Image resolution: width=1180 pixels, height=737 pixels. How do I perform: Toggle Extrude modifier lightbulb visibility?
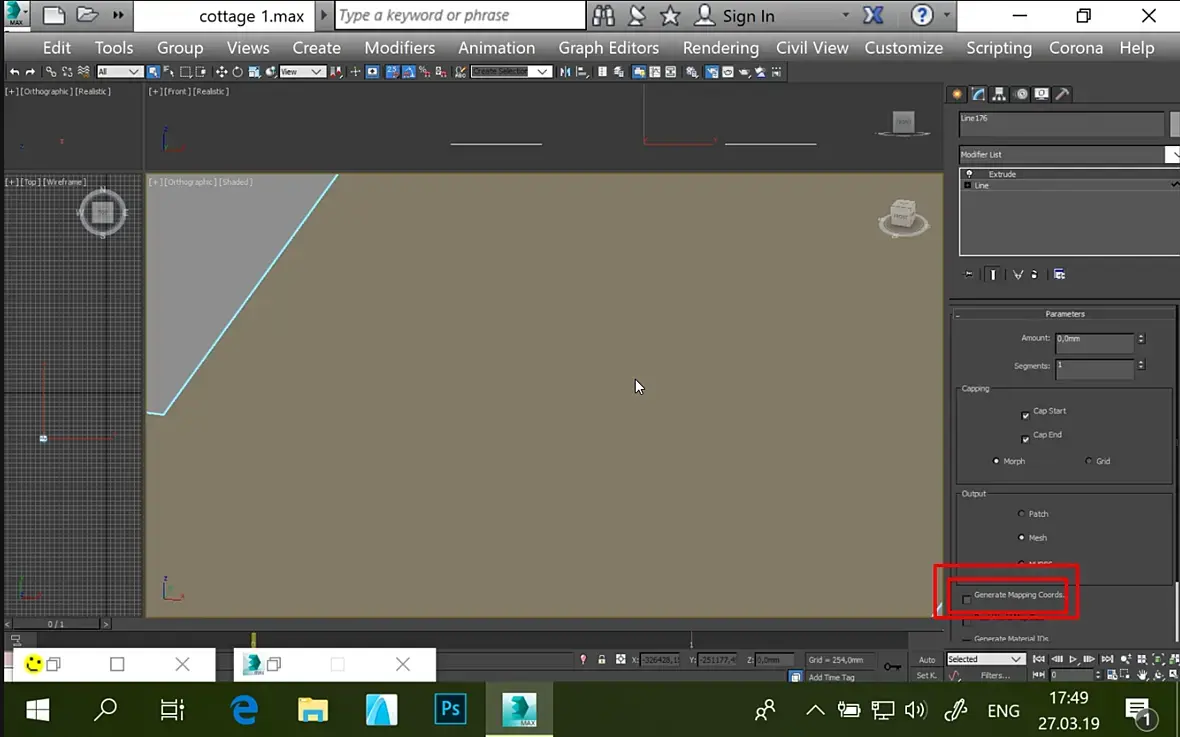click(969, 174)
